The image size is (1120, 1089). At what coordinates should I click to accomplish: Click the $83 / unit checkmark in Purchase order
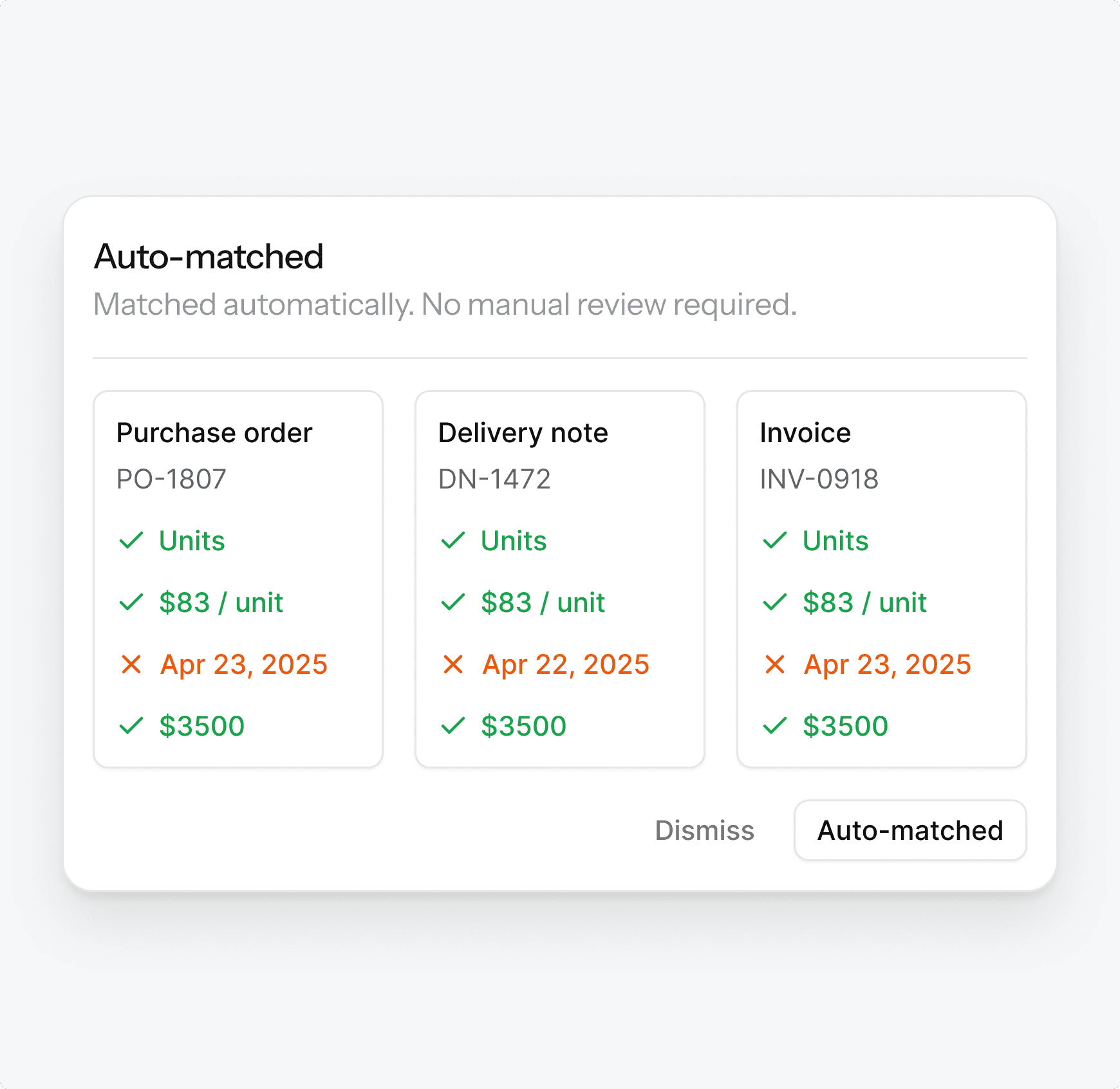131,602
